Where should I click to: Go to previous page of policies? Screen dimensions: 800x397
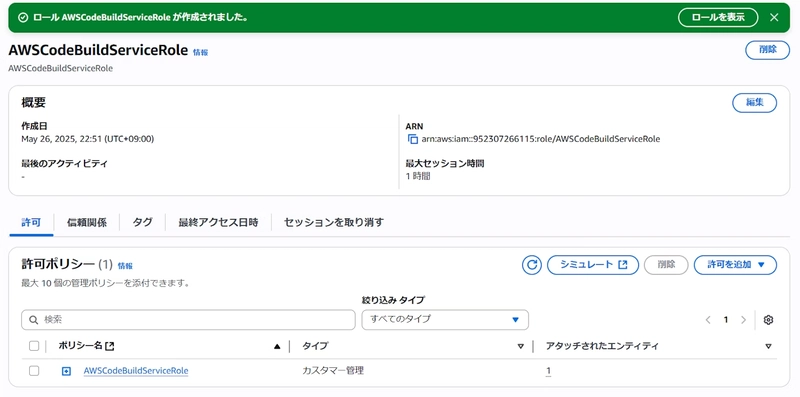708,320
